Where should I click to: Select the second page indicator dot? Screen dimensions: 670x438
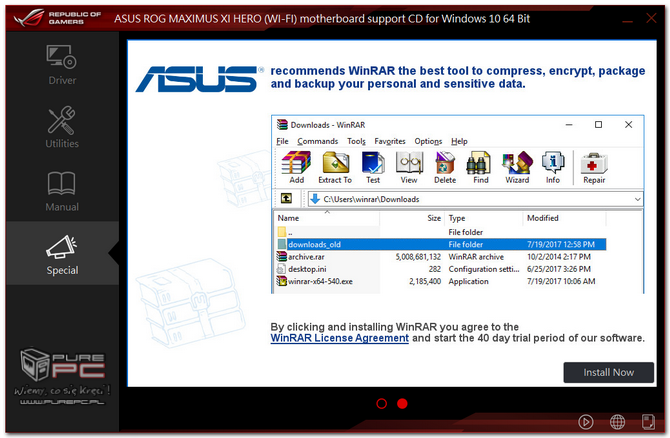(402, 403)
